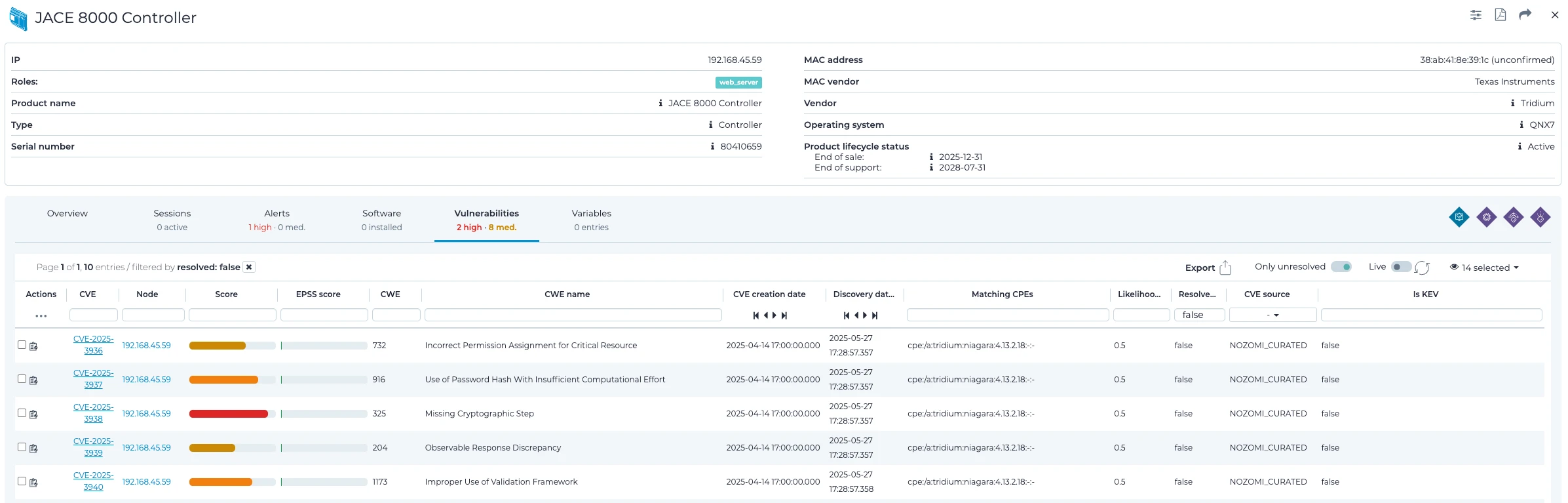Click clipboard icon for CVE-2025-3937 row
Screen dimensions: 1568x503
pos(33,380)
